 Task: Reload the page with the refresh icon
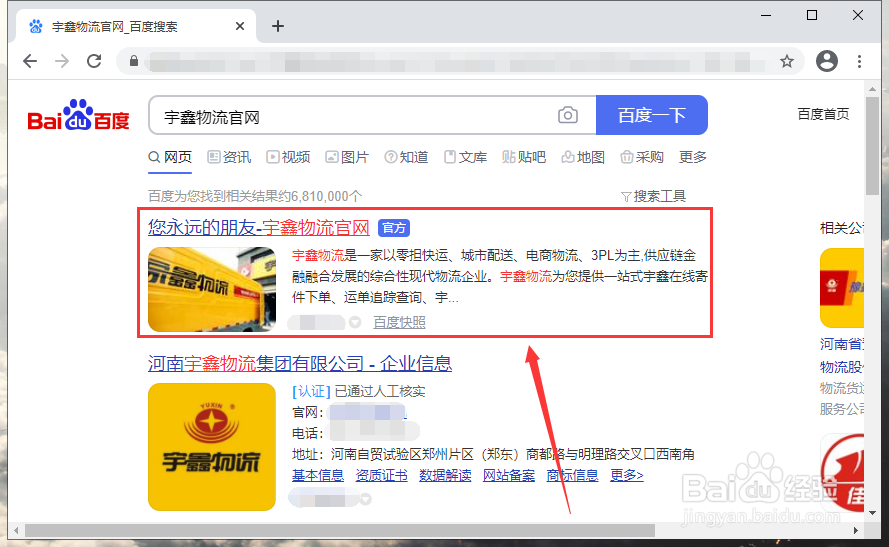point(94,61)
